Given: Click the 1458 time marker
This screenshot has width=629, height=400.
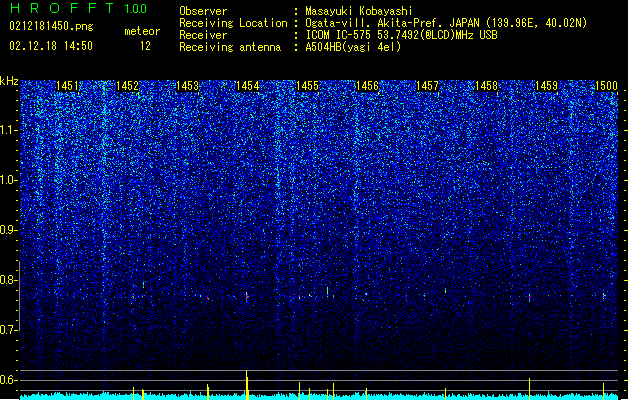Looking at the screenshot, I should point(486,86).
